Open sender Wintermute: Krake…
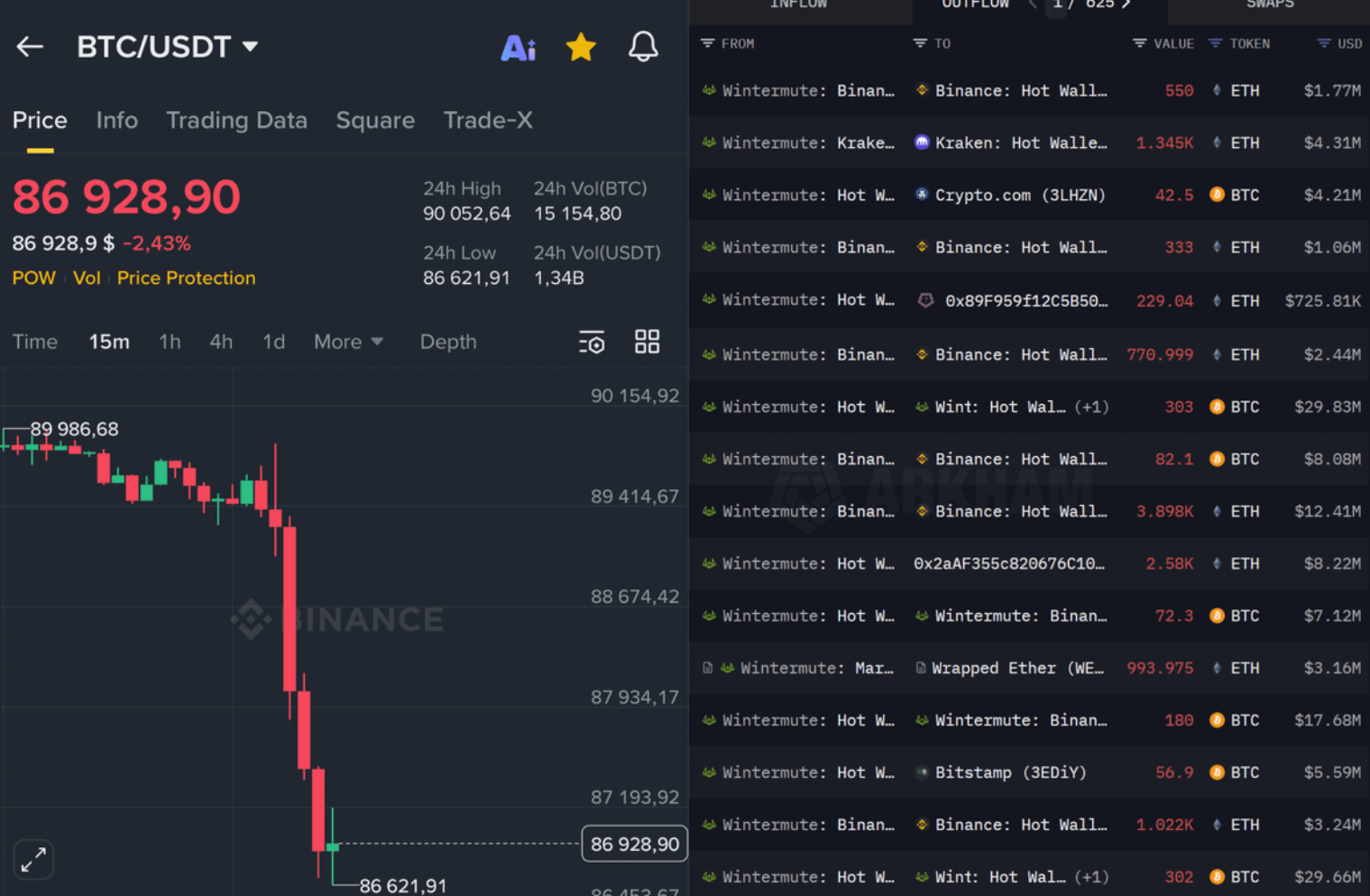The image size is (1370, 896). coord(808,142)
